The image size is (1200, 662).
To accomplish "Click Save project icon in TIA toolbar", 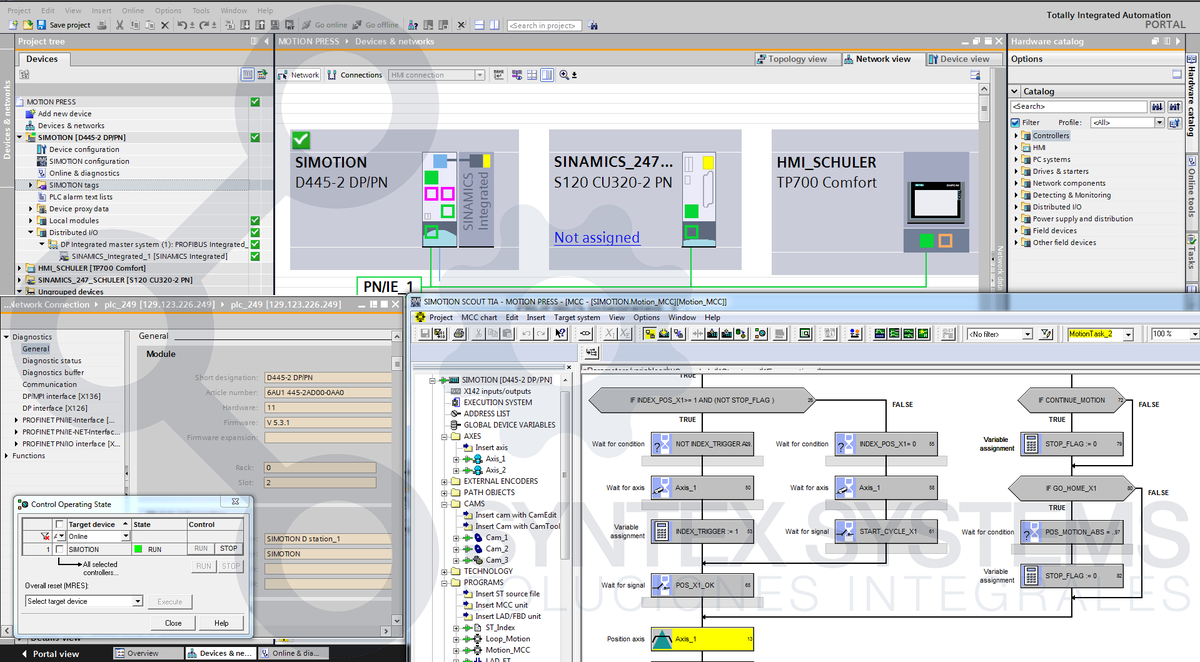I will pos(41,25).
